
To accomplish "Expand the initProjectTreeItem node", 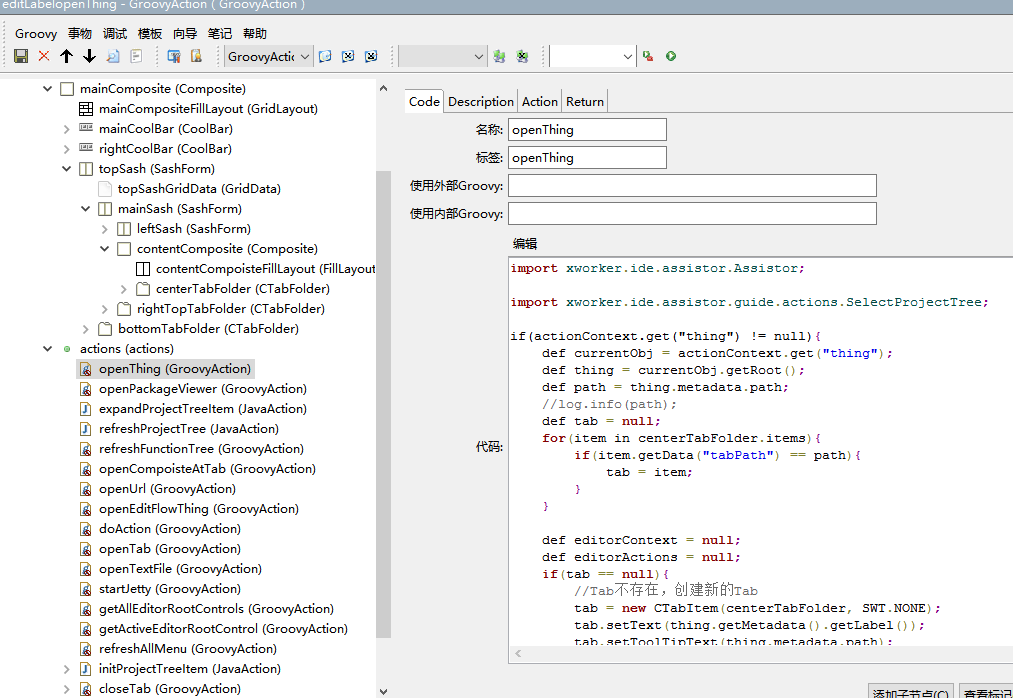I will (x=67, y=669).
